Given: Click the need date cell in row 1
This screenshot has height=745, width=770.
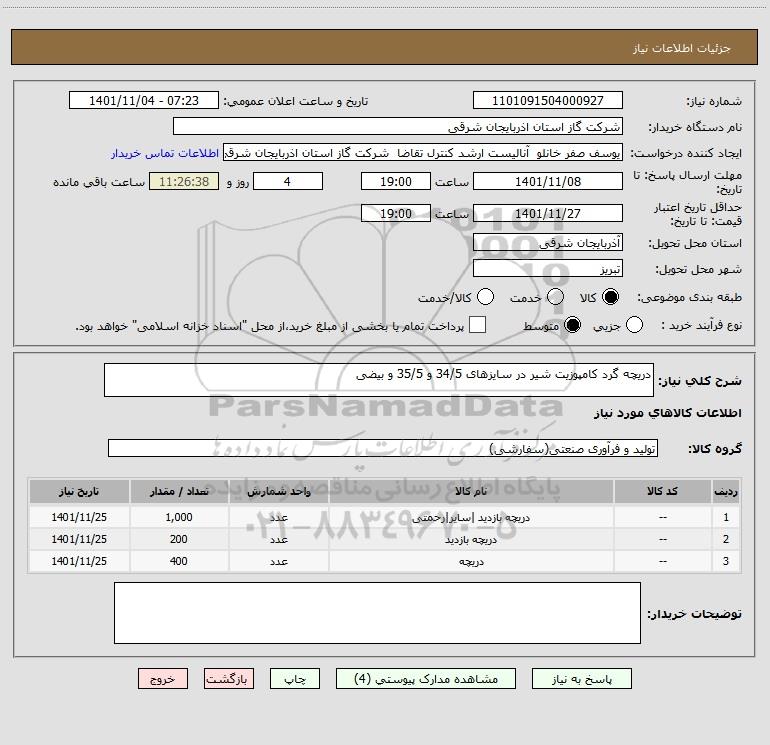Looking at the screenshot, I should click(79, 517).
